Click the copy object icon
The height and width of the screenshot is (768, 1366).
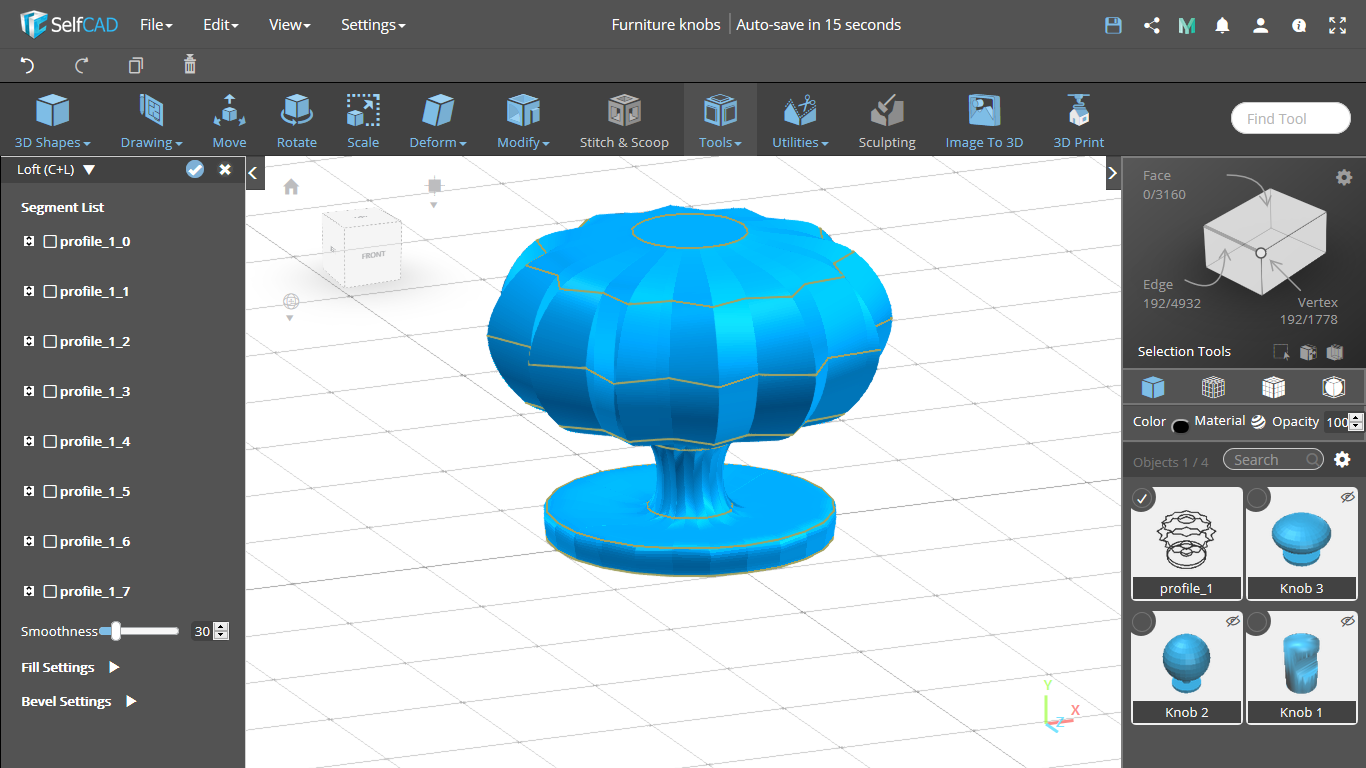[136, 65]
